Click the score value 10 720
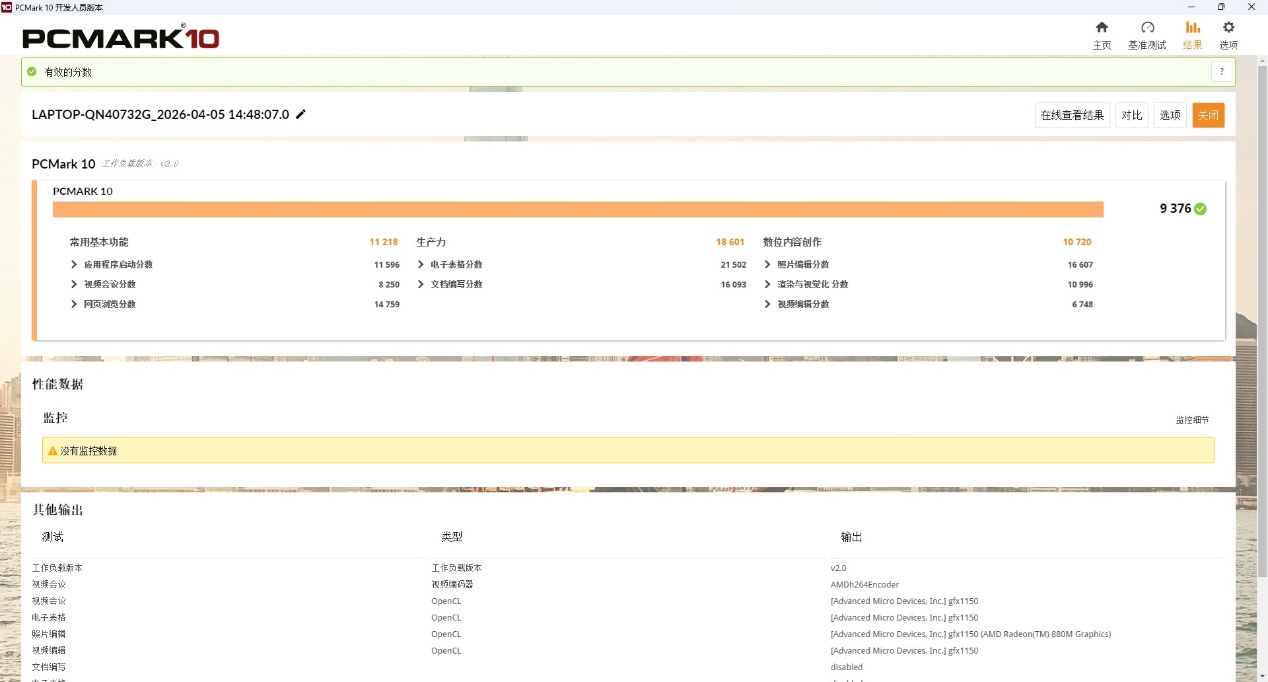This screenshot has width=1268, height=682. (1077, 242)
